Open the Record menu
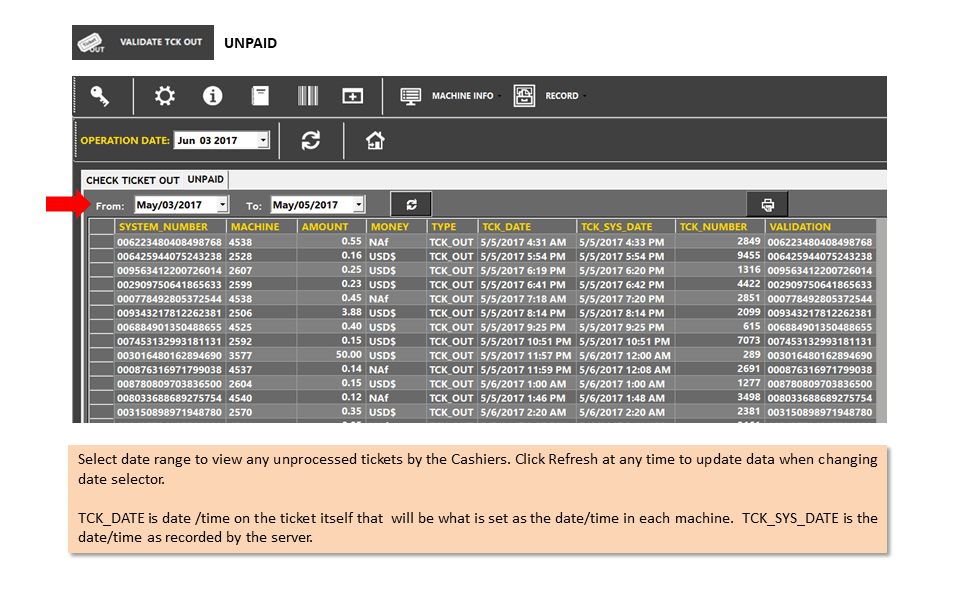Screen dimensions: 960x600 point(550,96)
